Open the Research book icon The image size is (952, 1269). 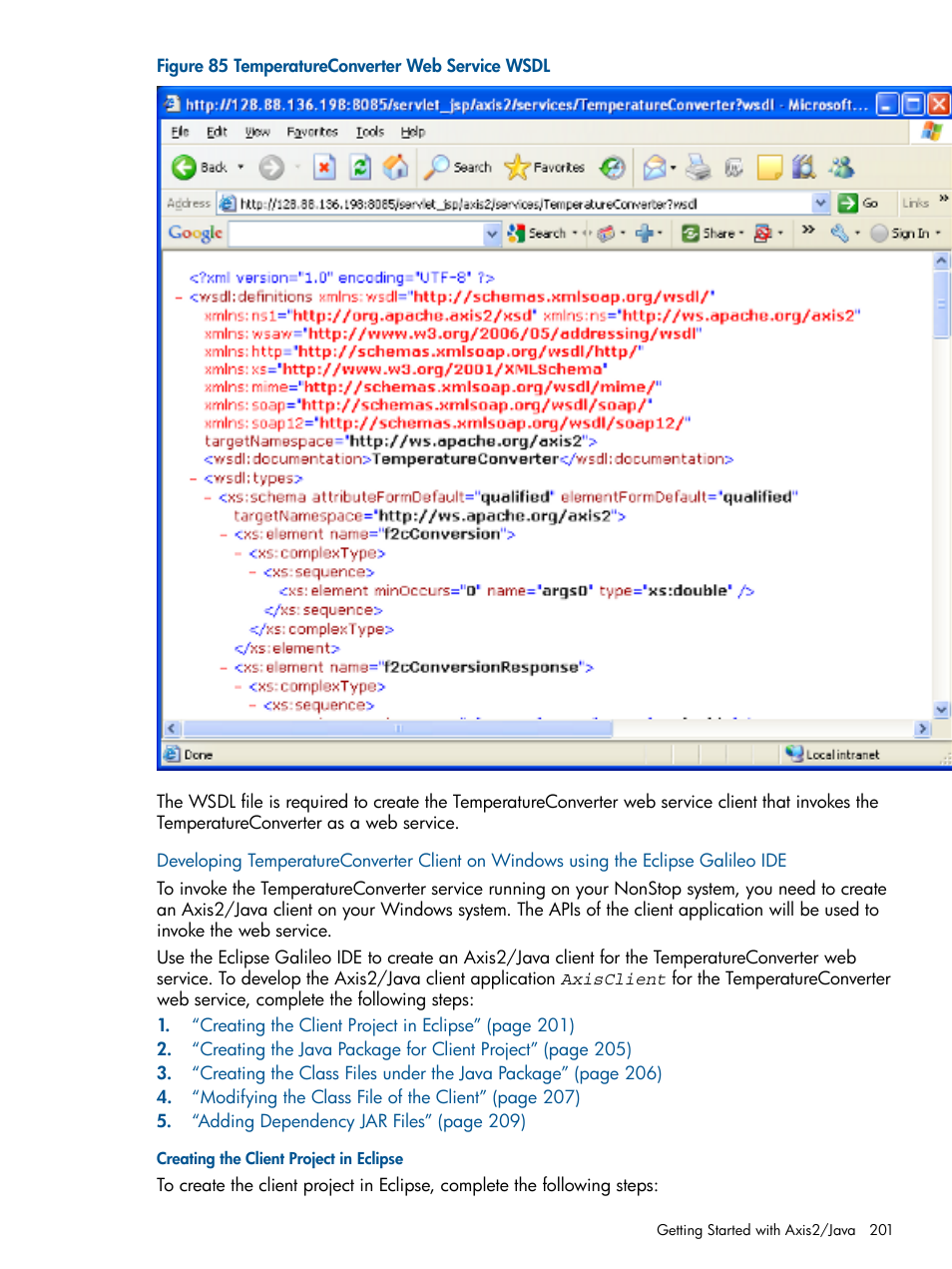pos(804,168)
